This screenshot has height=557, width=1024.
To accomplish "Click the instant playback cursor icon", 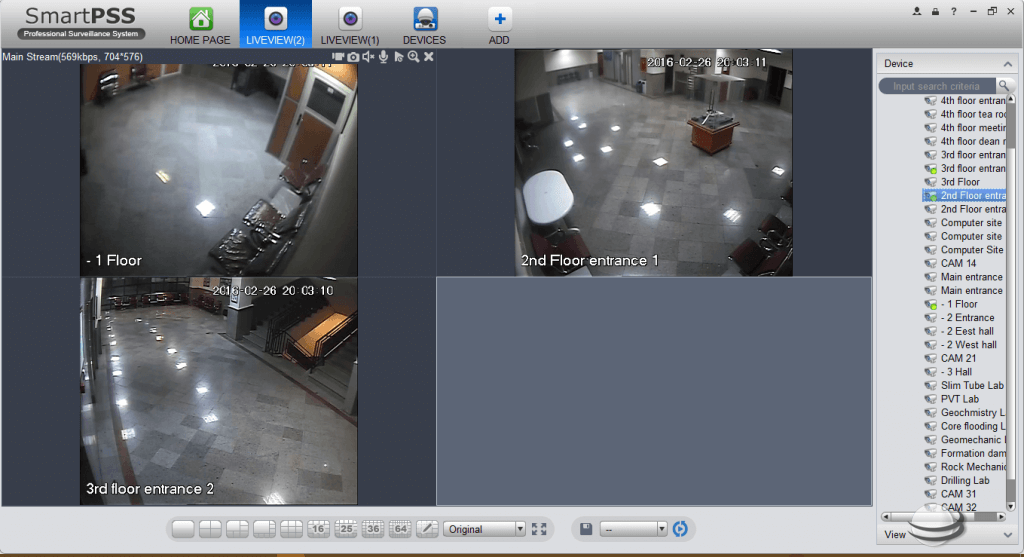I will (398, 57).
